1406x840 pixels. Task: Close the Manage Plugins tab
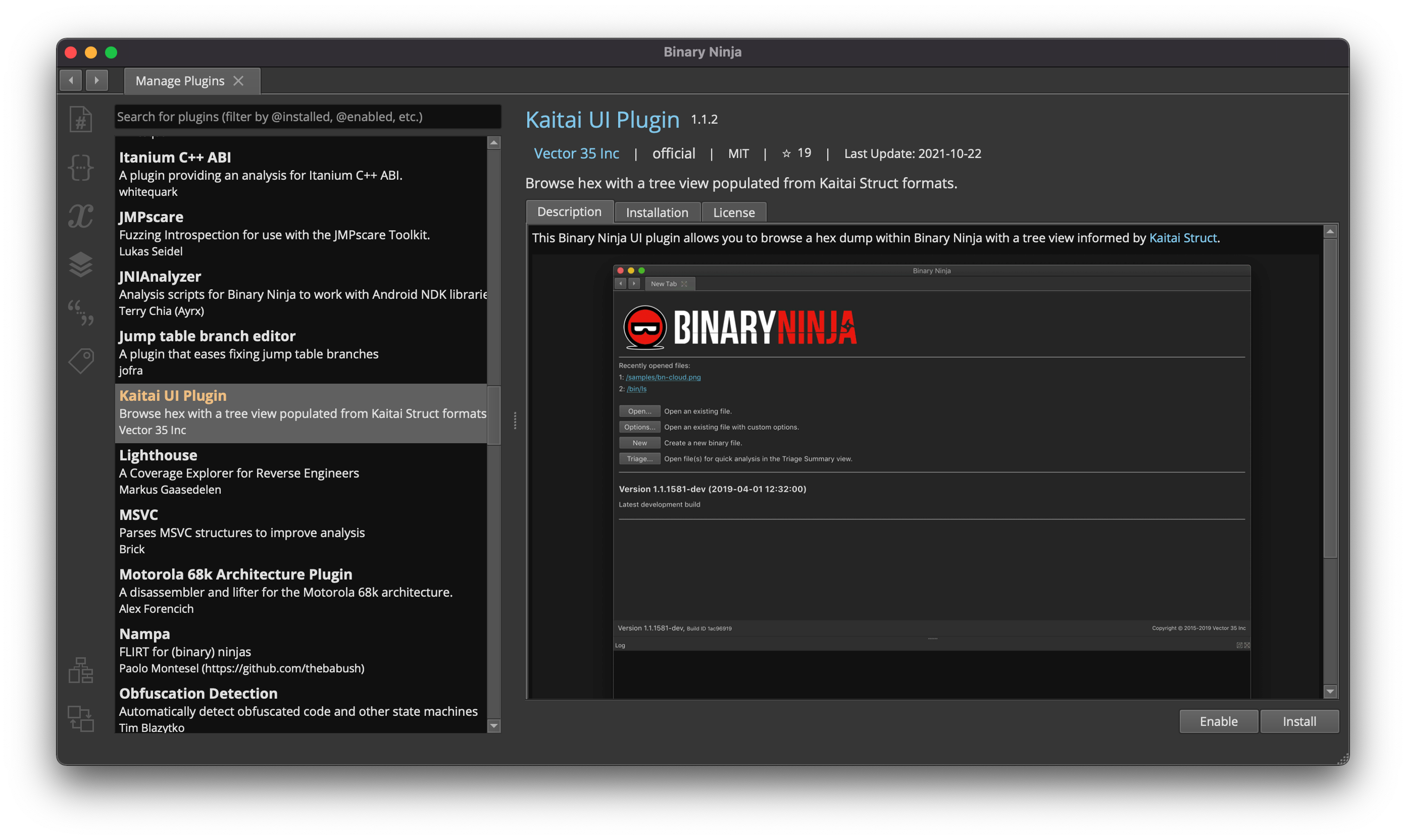tap(238, 81)
